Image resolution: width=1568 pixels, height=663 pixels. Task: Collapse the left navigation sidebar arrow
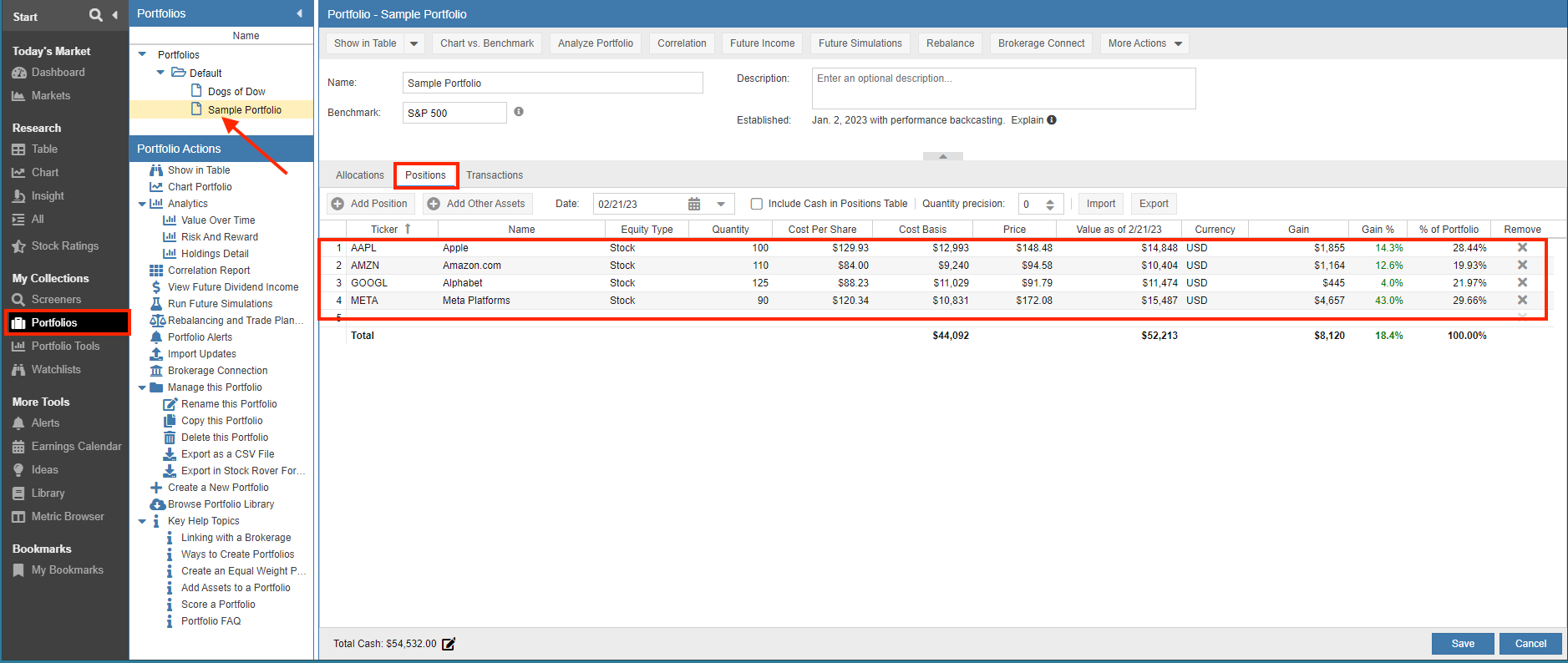tap(114, 15)
